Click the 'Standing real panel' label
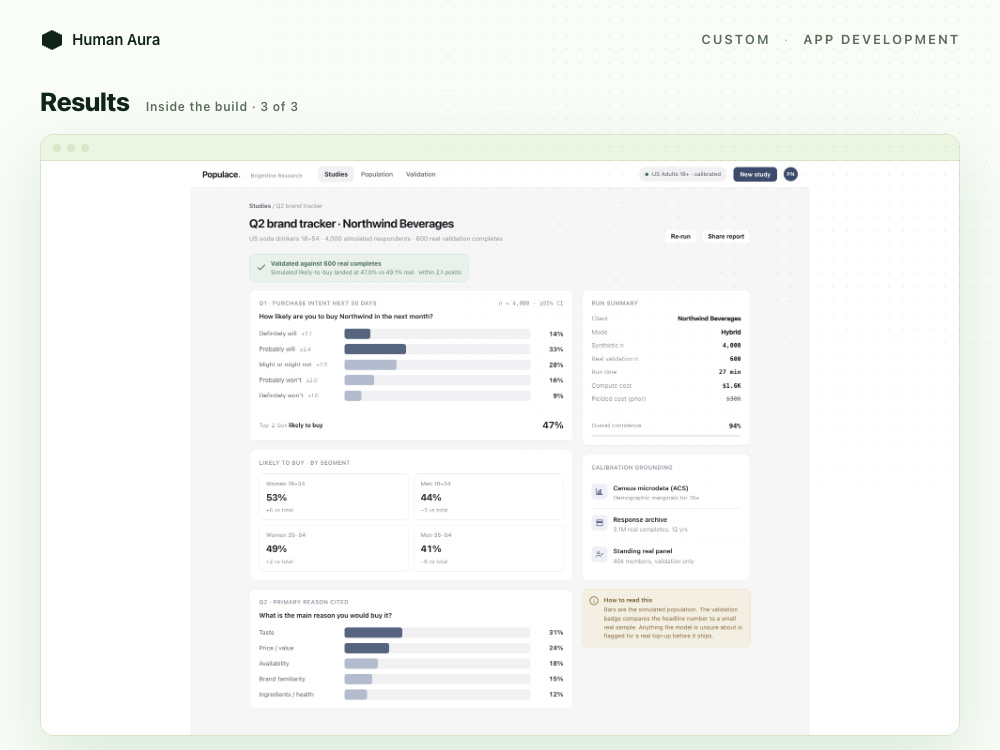This screenshot has height=750, width=1000. [642, 551]
